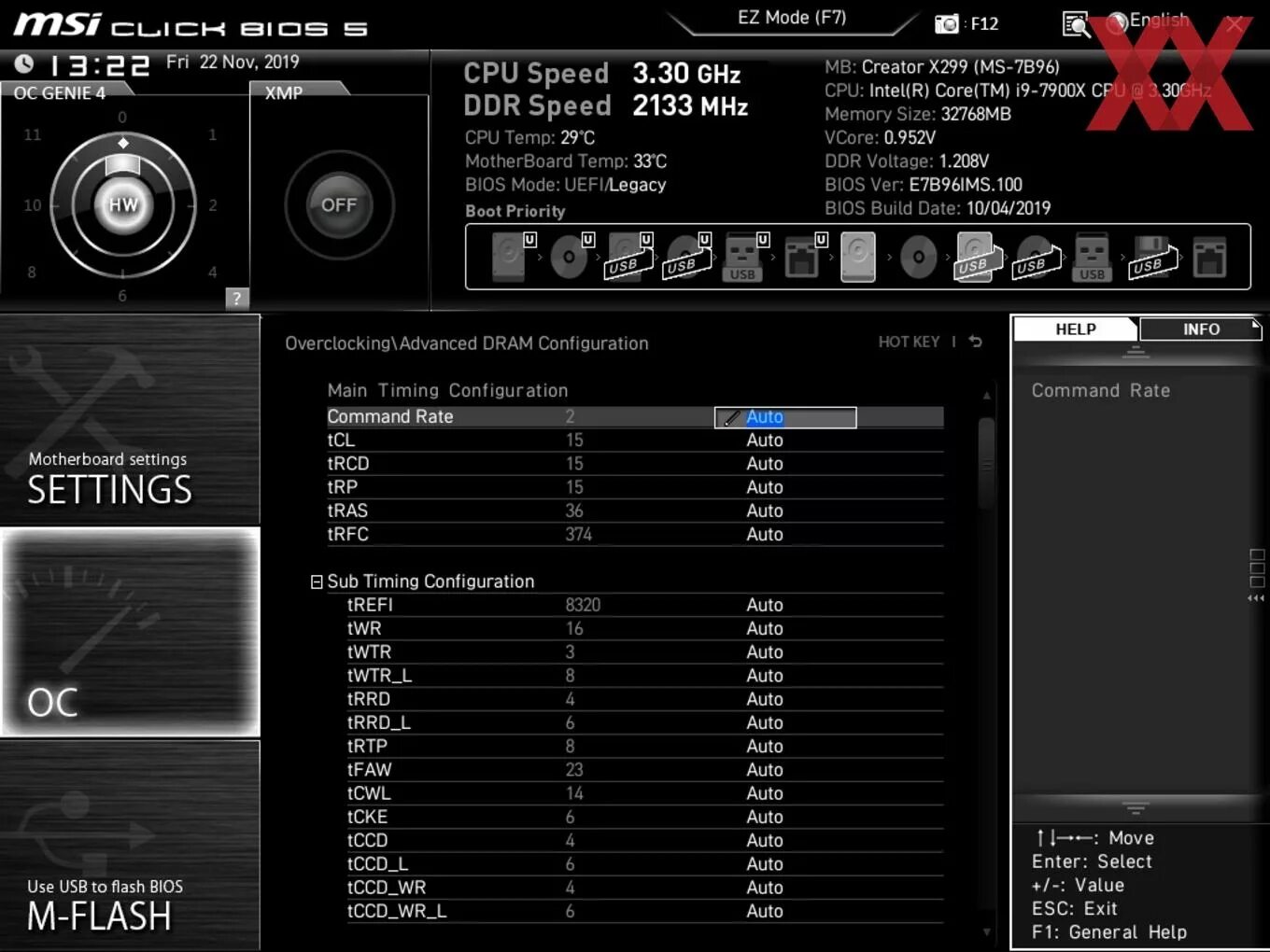This screenshot has height=952, width=1270.
Task: Select the tWTR Auto setting field
Action: click(765, 652)
